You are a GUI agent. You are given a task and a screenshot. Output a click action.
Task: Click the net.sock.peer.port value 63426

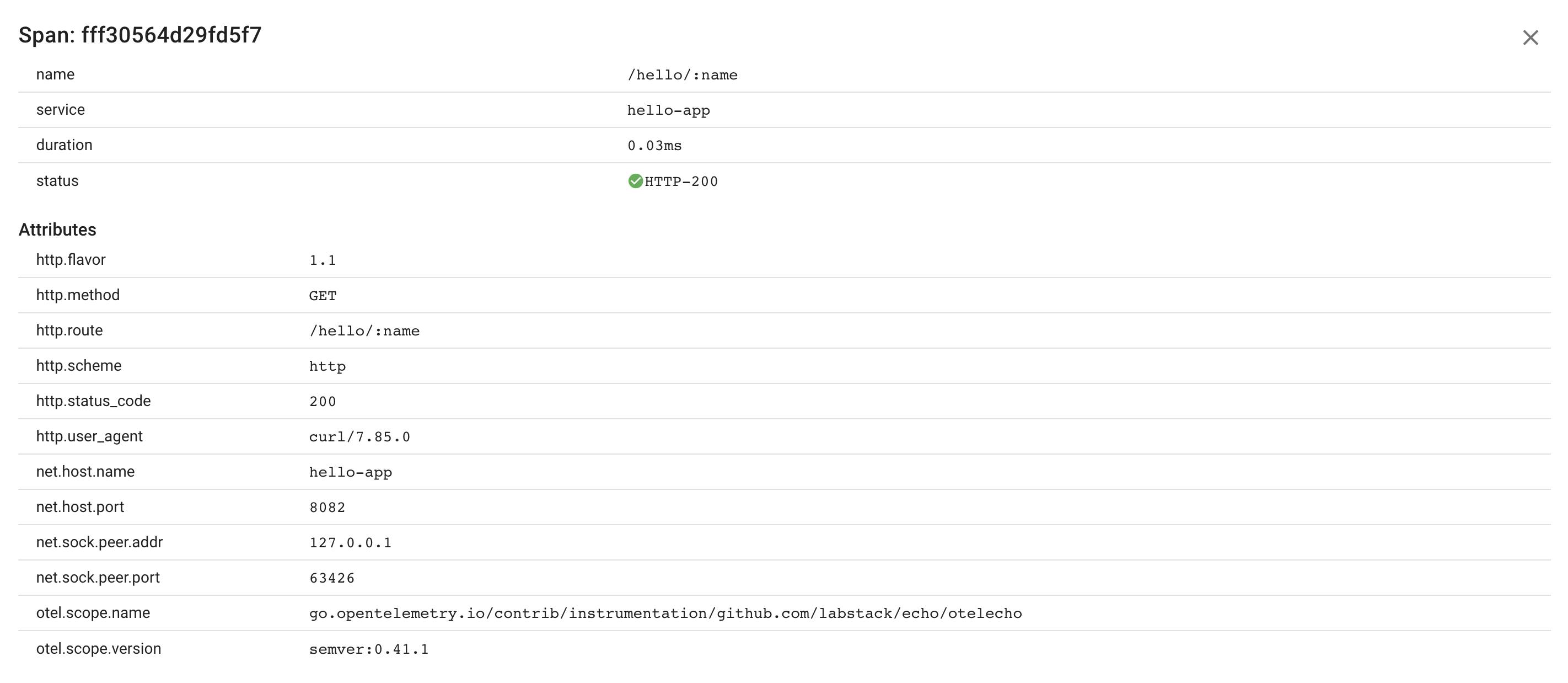332,578
